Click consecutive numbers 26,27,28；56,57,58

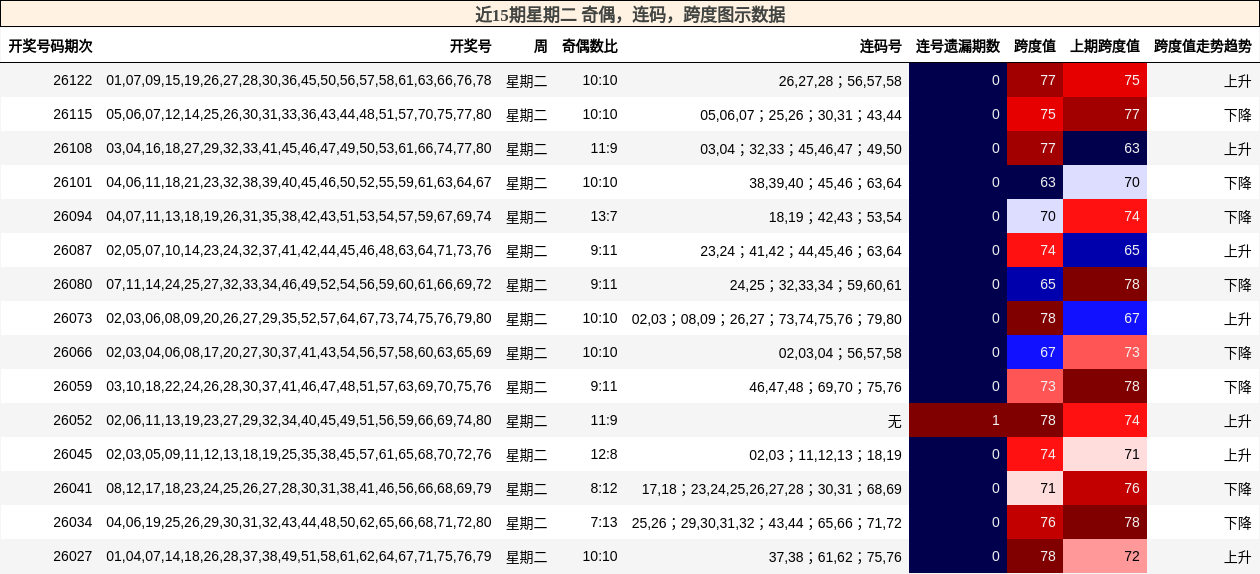[x=840, y=81]
